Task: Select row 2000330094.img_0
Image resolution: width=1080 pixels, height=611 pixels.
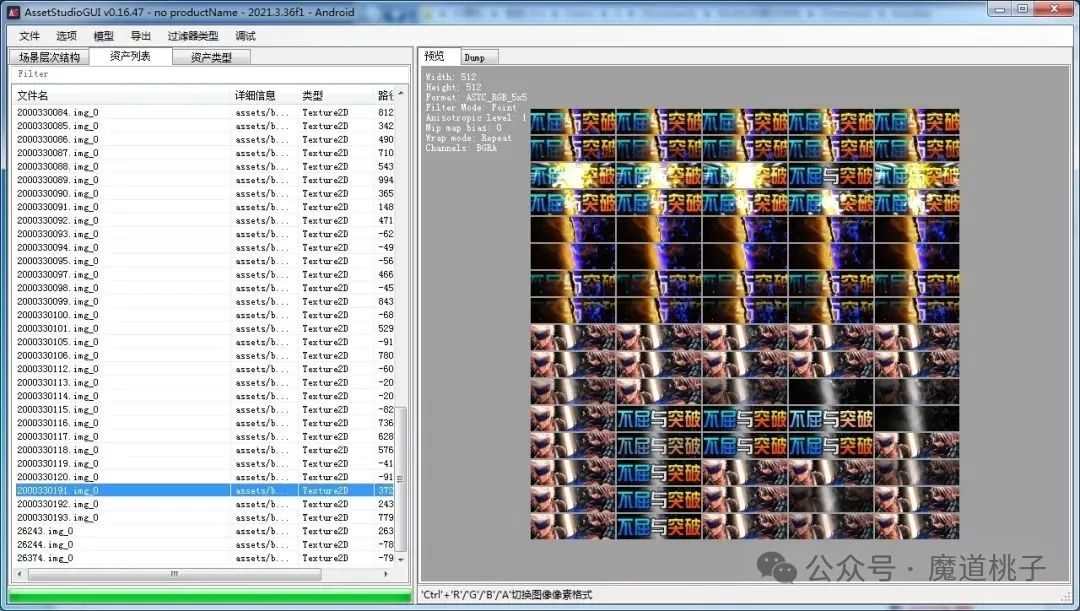Action: (x=205, y=247)
